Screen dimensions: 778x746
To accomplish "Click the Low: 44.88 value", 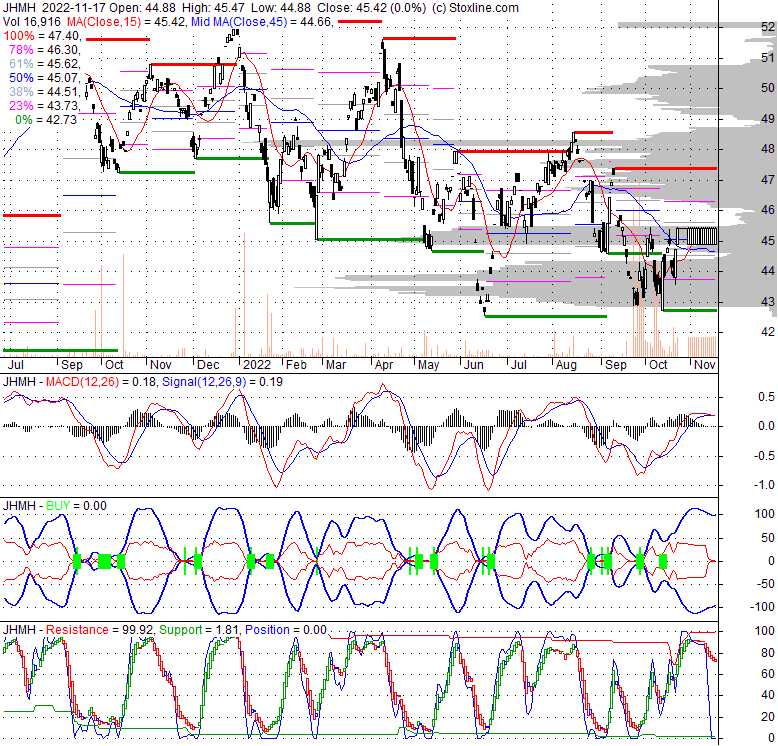I will coord(280,8).
